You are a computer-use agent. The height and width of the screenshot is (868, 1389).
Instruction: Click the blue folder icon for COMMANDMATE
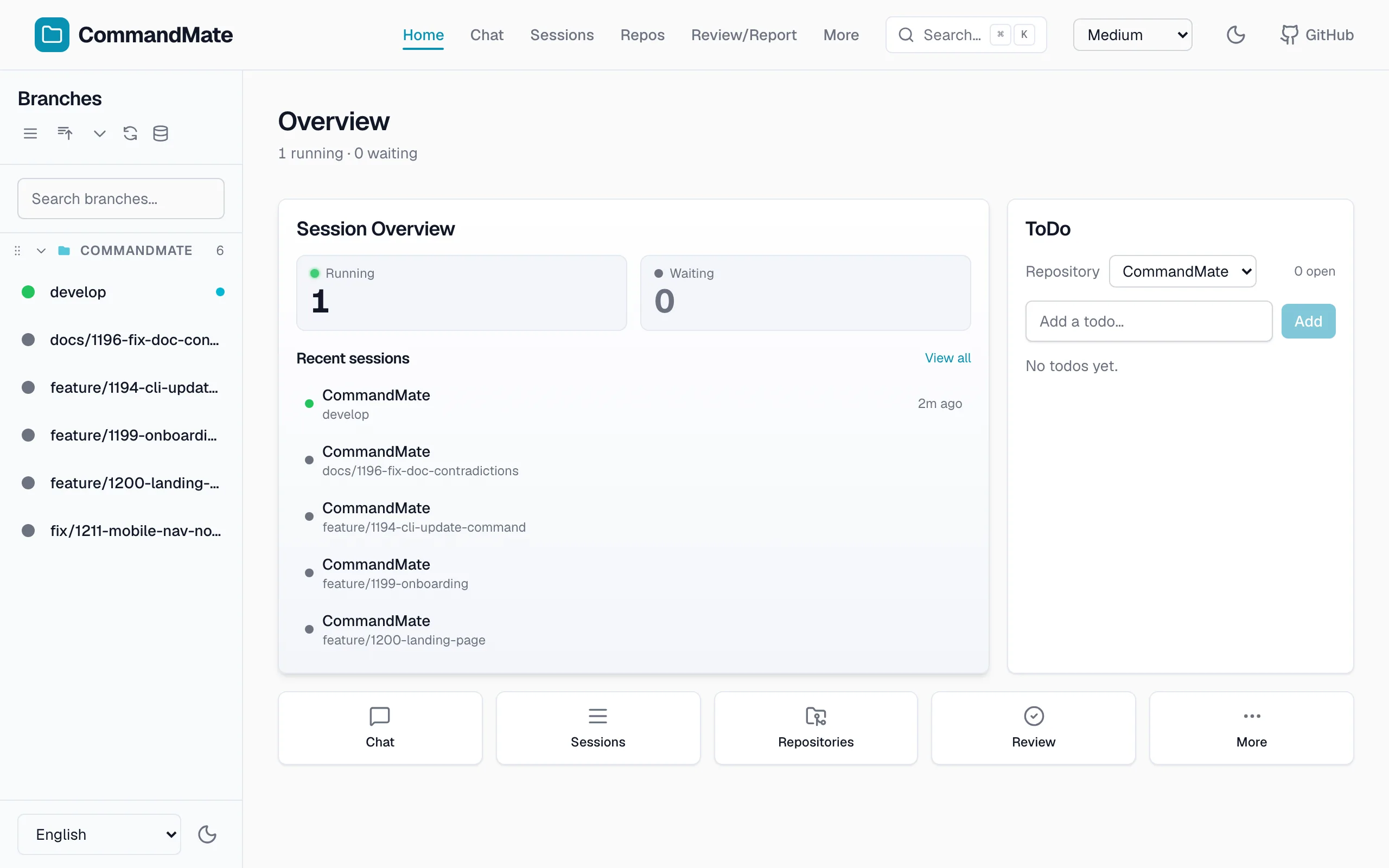pos(64,251)
